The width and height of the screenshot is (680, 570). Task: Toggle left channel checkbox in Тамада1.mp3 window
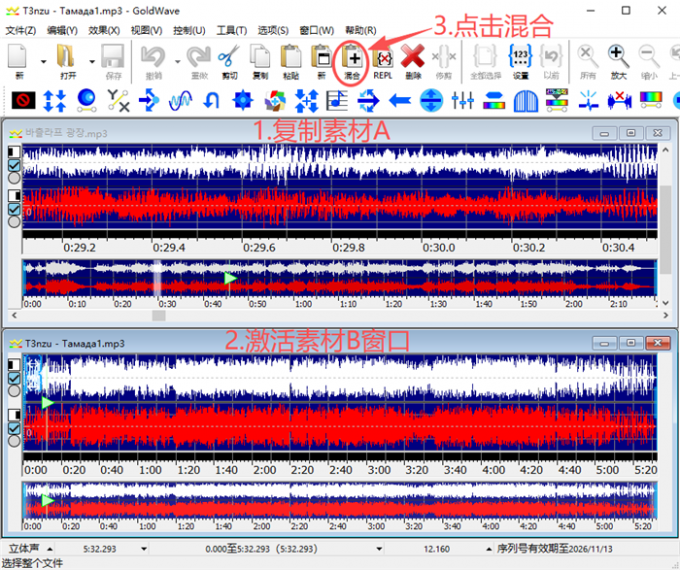click(14, 379)
